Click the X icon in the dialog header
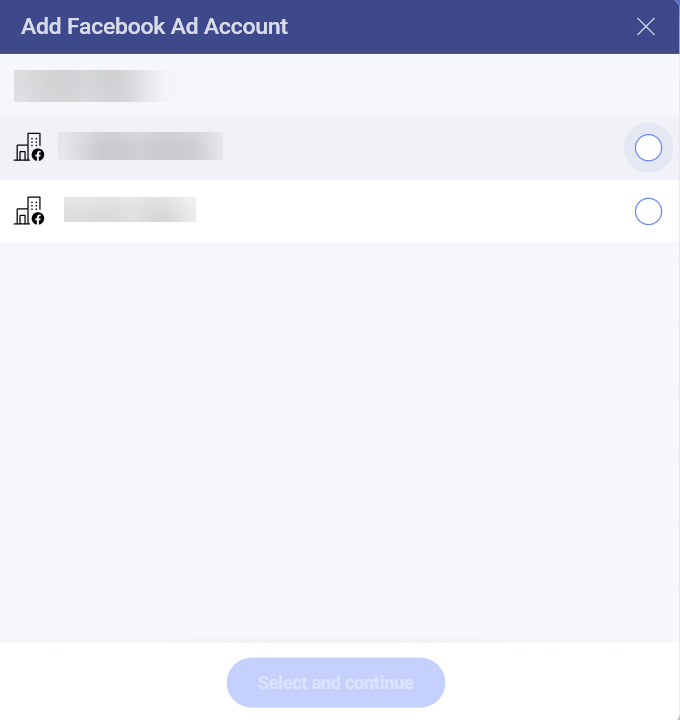 pos(646,27)
